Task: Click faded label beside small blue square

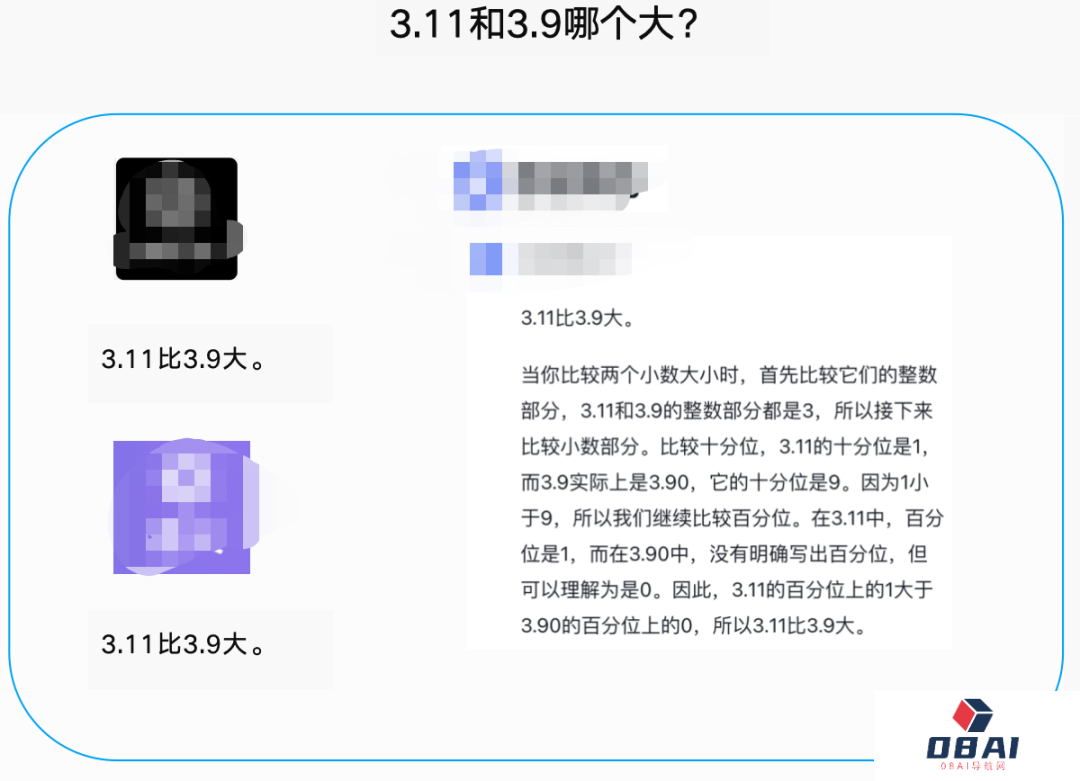Action: coord(568,259)
